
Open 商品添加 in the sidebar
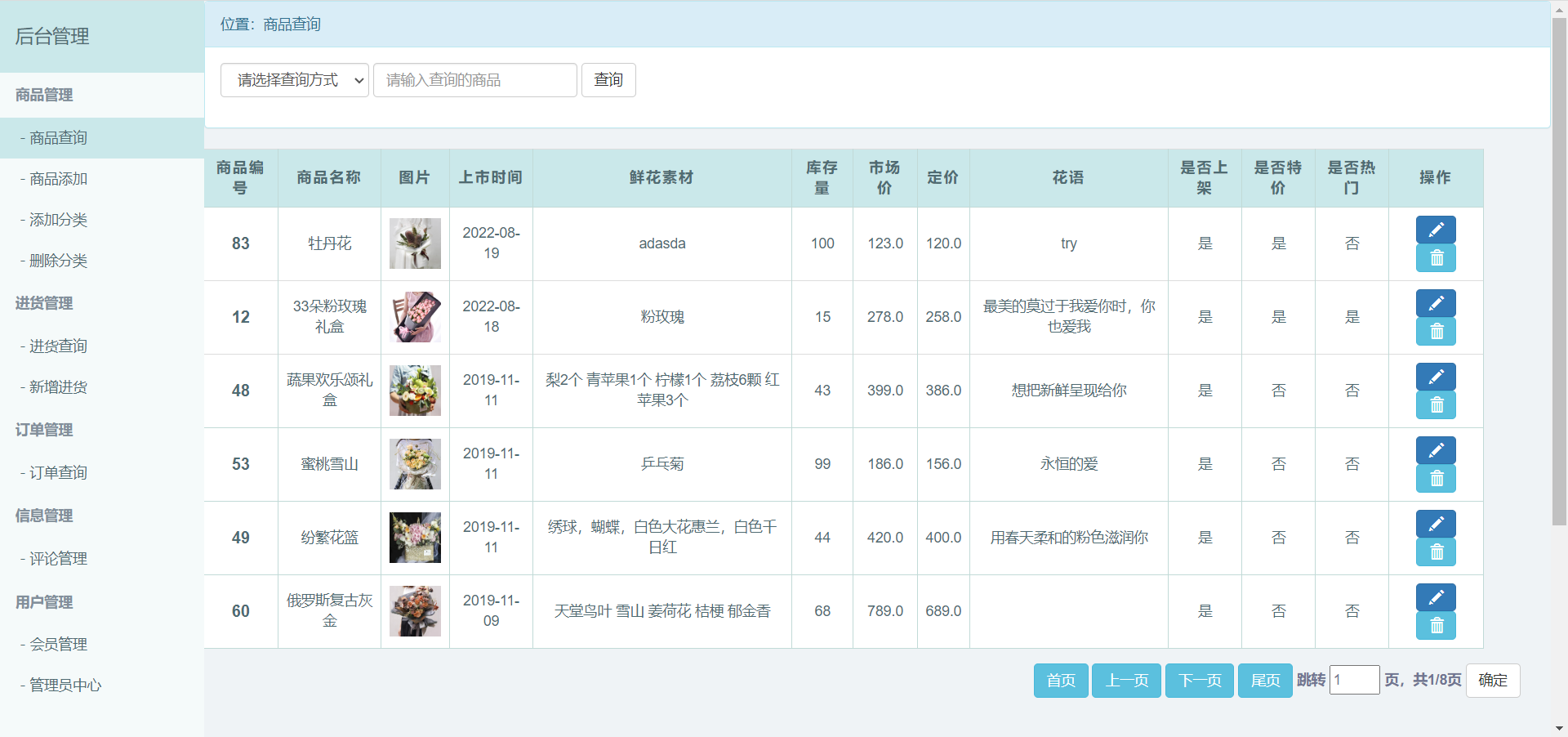tap(102, 179)
